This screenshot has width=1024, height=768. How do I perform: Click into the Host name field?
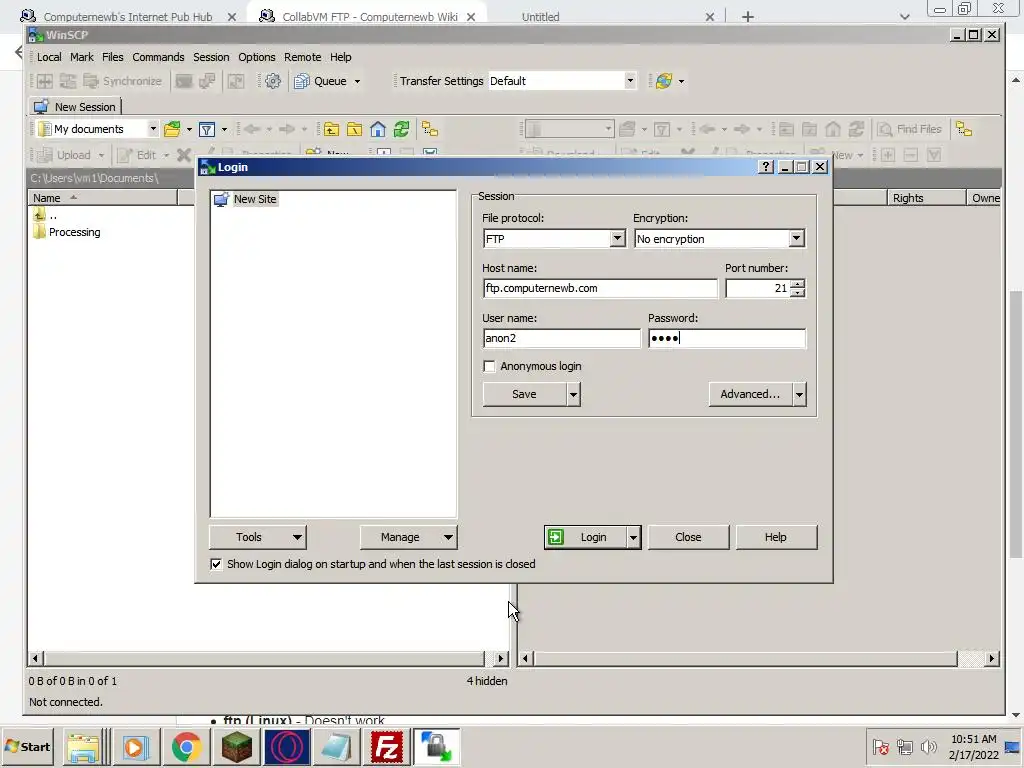600,288
